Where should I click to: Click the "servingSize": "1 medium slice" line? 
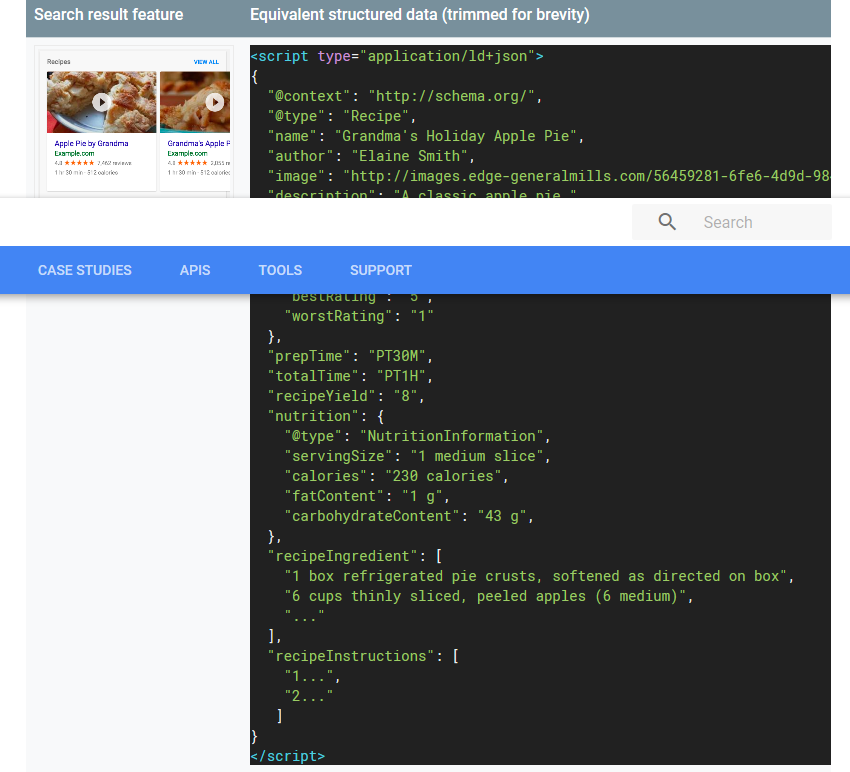(417, 456)
